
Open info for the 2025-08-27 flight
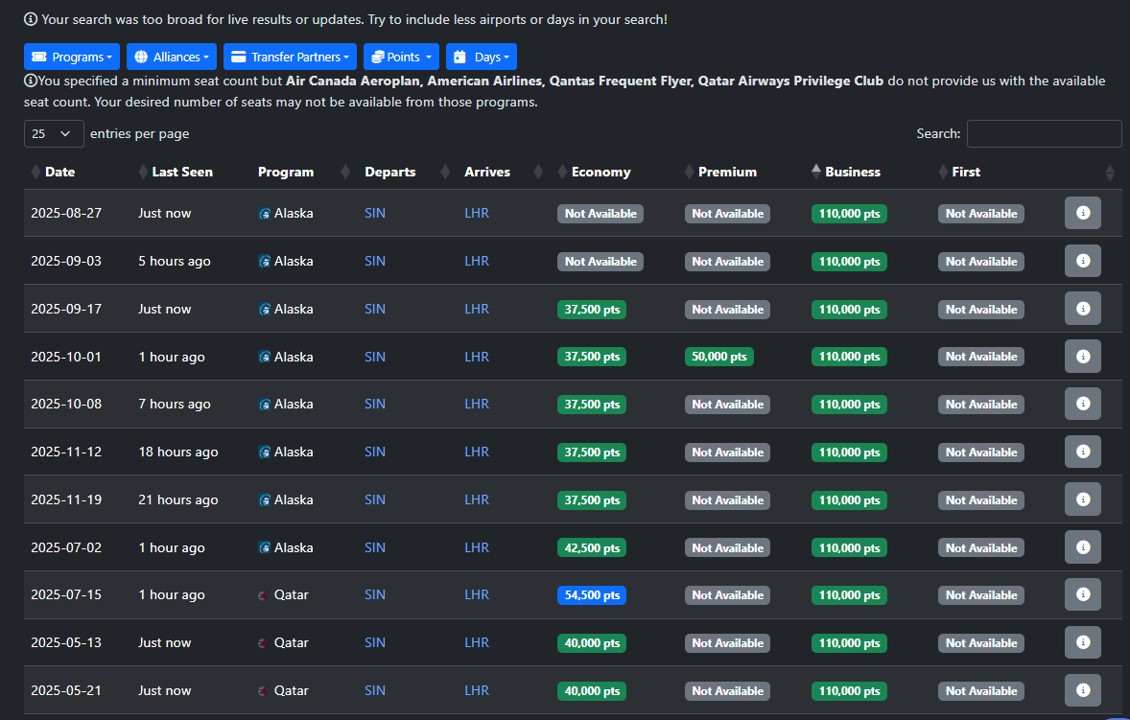[1082, 213]
